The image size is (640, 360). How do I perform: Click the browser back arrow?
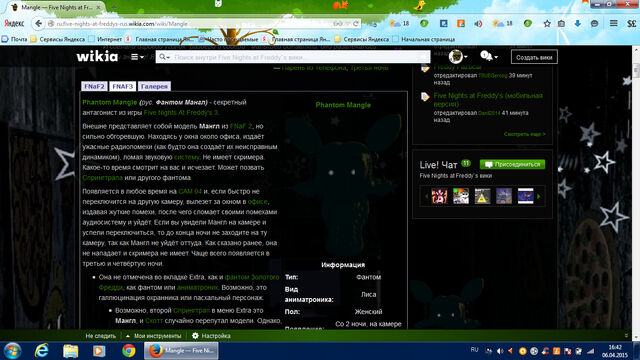(x=38, y=24)
